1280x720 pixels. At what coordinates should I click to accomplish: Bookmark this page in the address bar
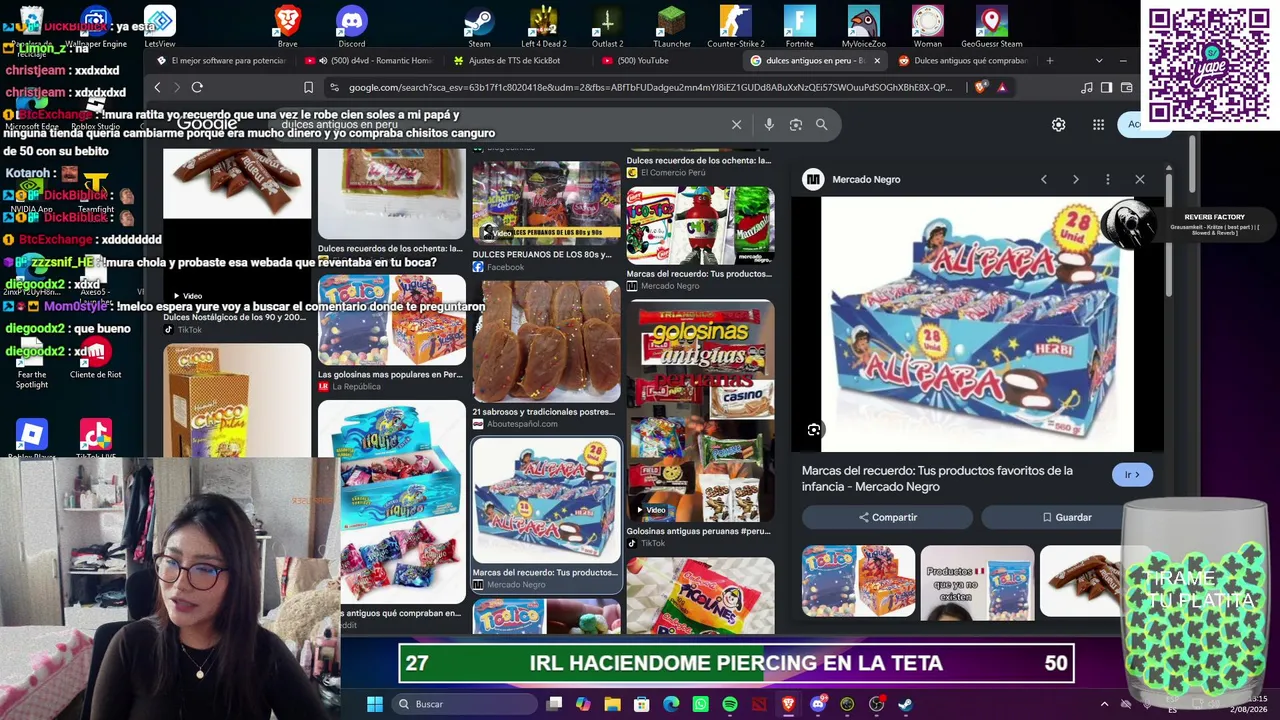308,88
